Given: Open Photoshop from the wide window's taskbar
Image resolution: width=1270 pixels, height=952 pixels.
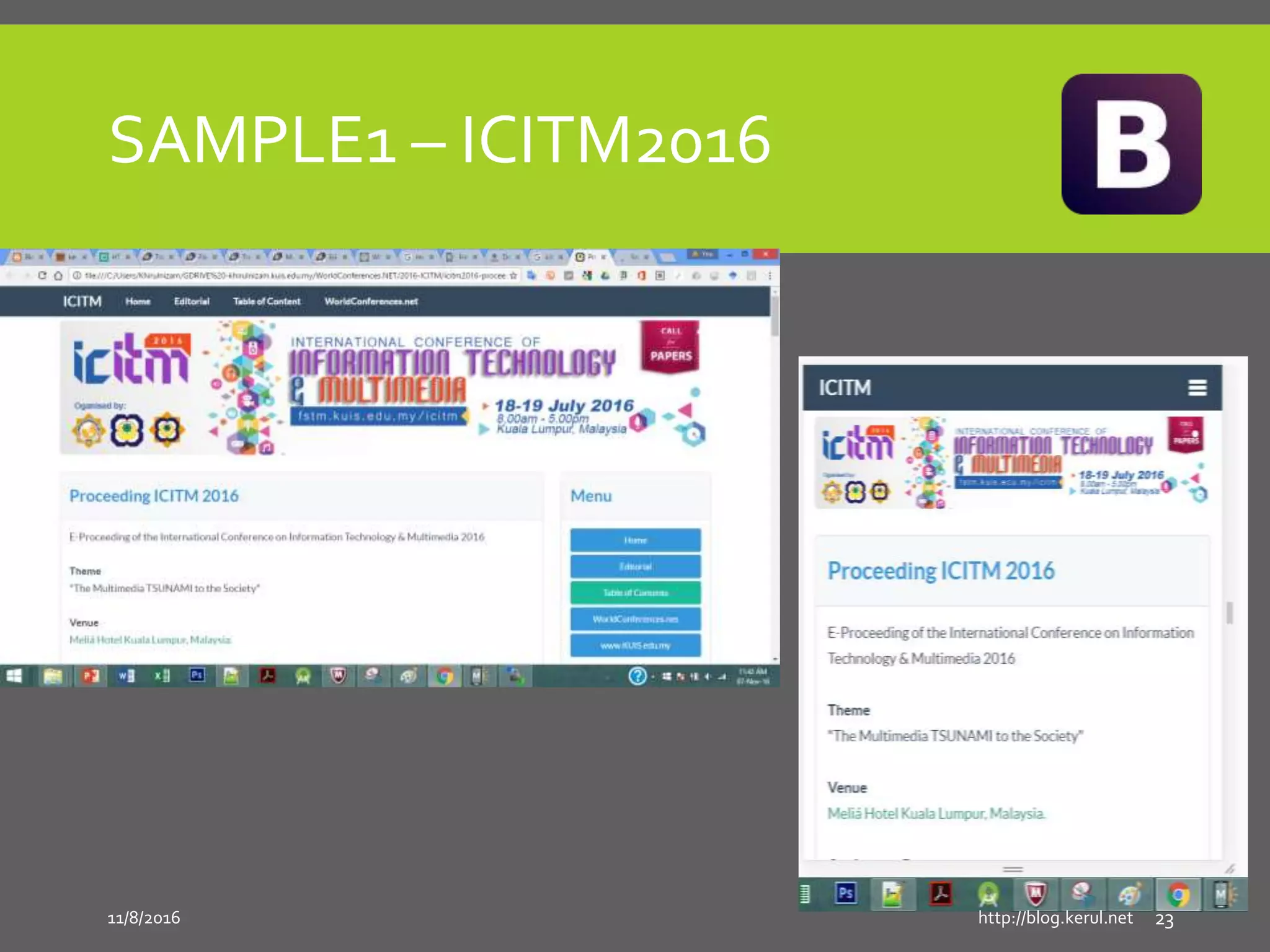Looking at the screenshot, I should [197, 675].
